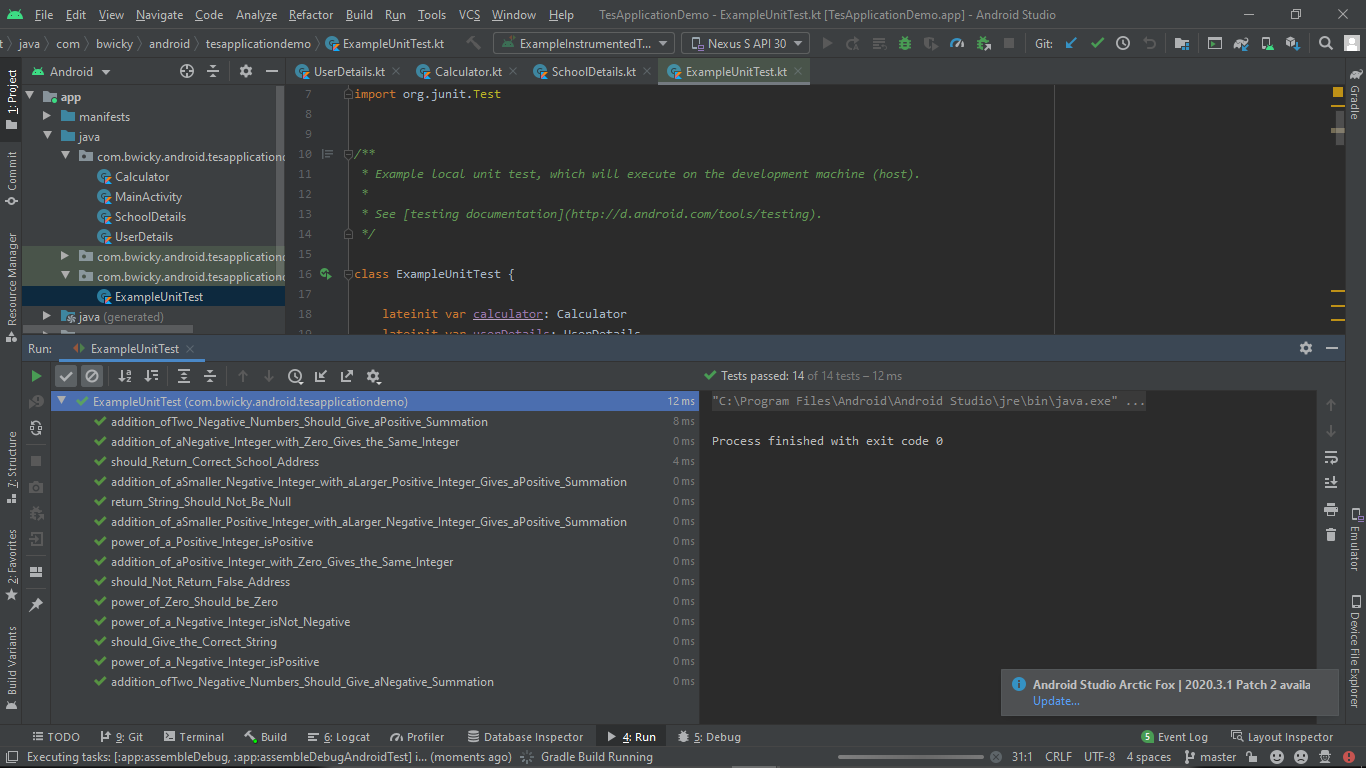The image size is (1366, 768).
Task: Show Git history clock icon
Action: (x=1123, y=43)
